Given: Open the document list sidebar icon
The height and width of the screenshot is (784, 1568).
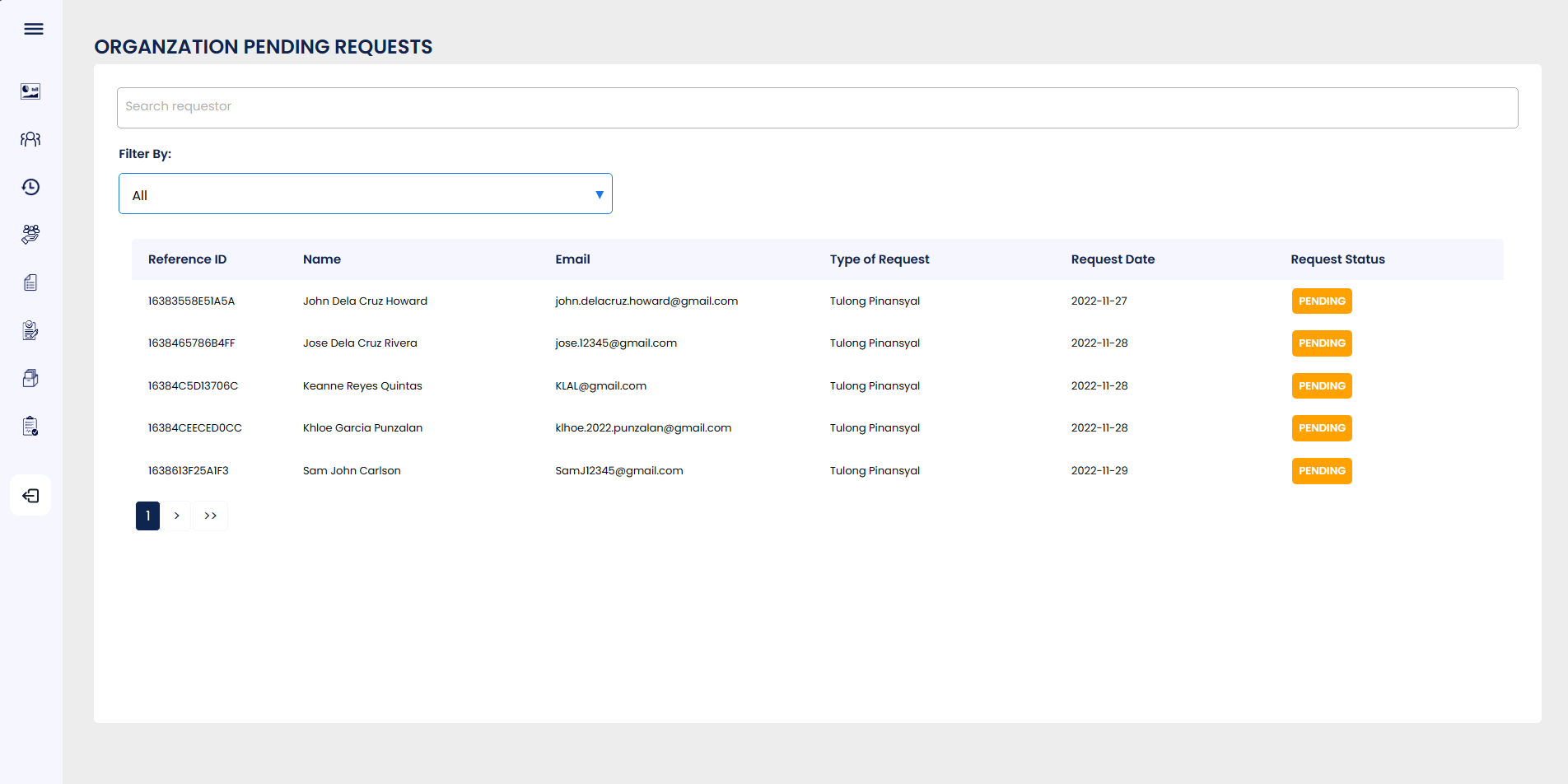Looking at the screenshot, I should (x=30, y=282).
